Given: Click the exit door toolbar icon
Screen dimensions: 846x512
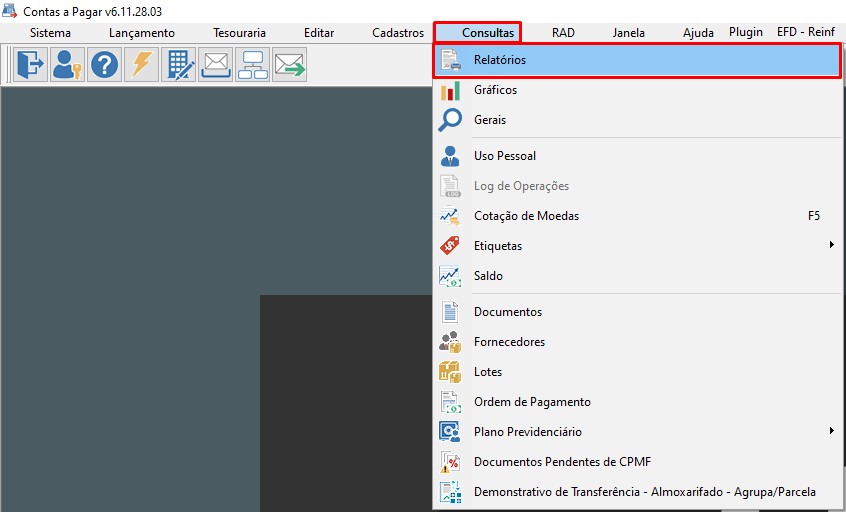Looking at the screenshot, I should [x=31, y=65].
